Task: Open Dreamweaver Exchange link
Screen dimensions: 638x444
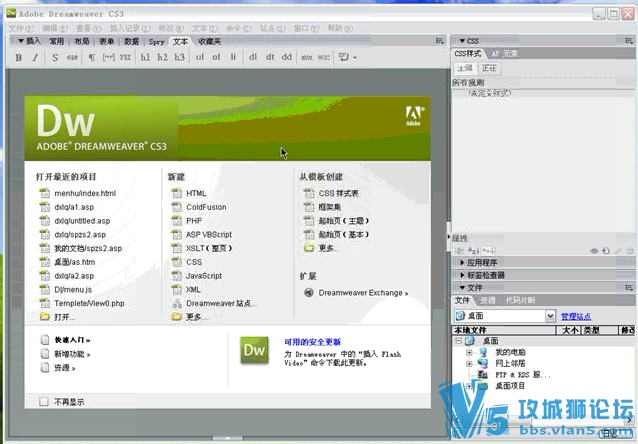Action: tap(363, 293)
